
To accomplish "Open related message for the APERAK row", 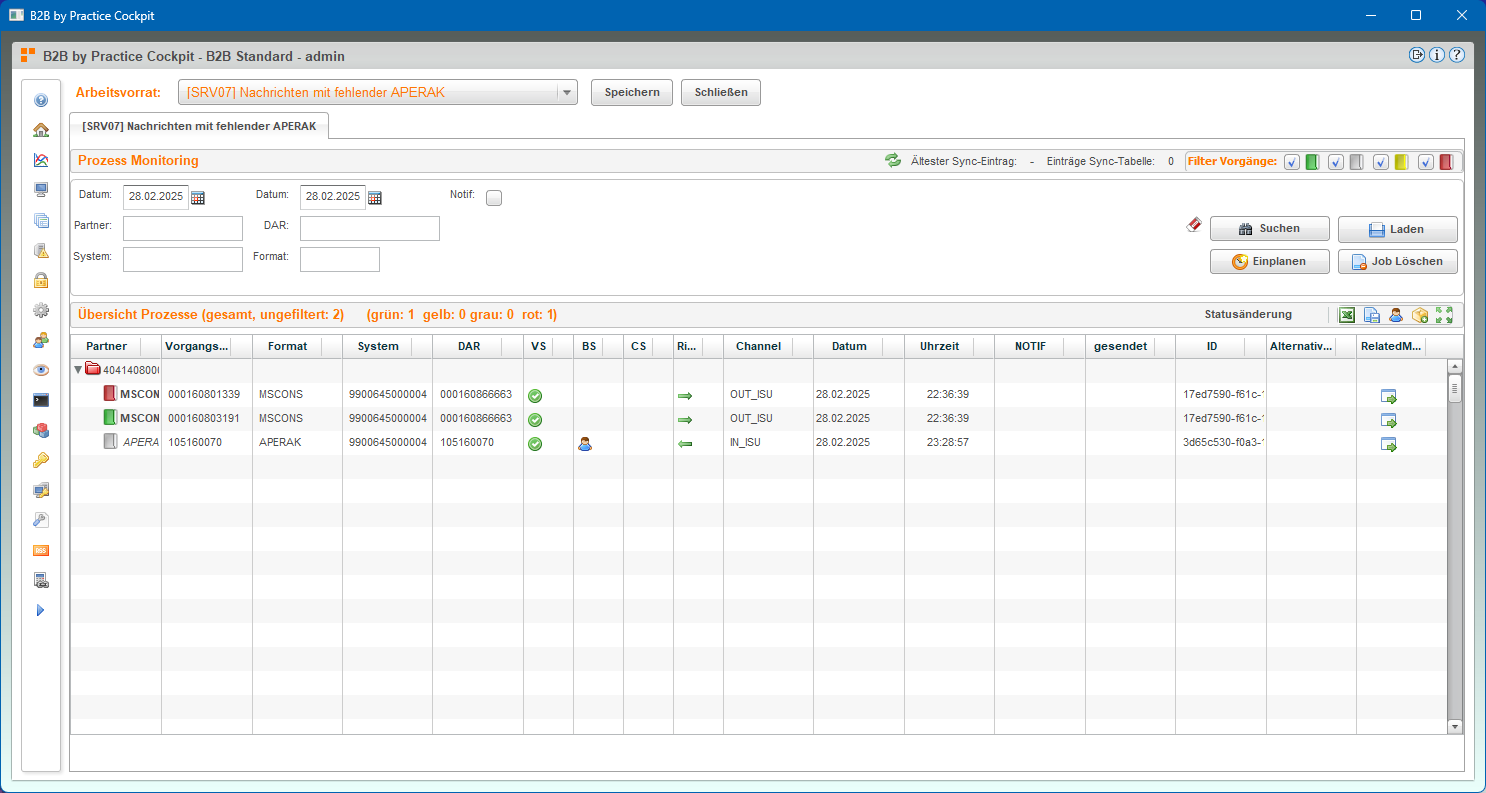I will point(1389,445).
